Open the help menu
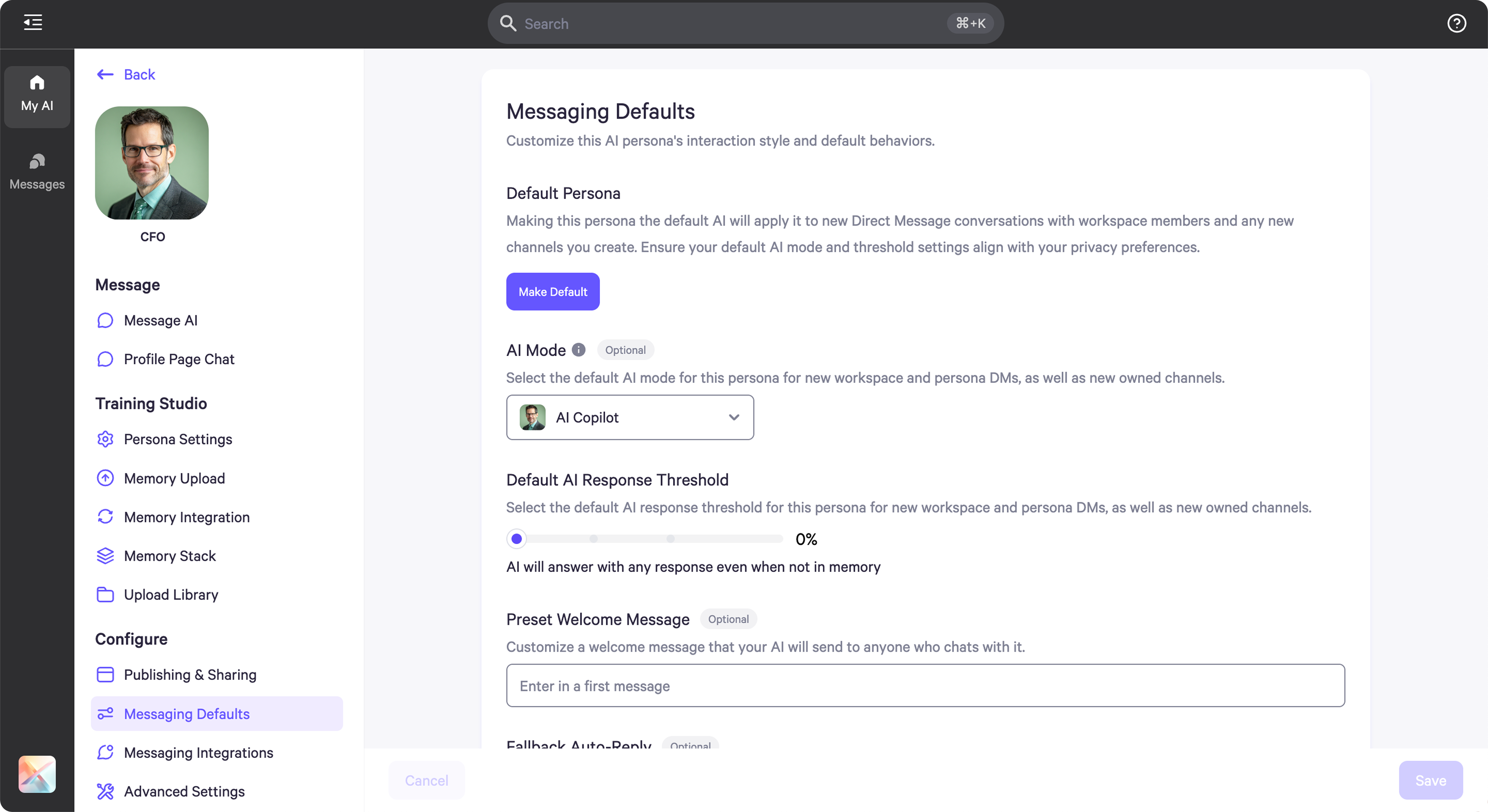This screenshot has height=812, width=1488. coord(1456,23)
